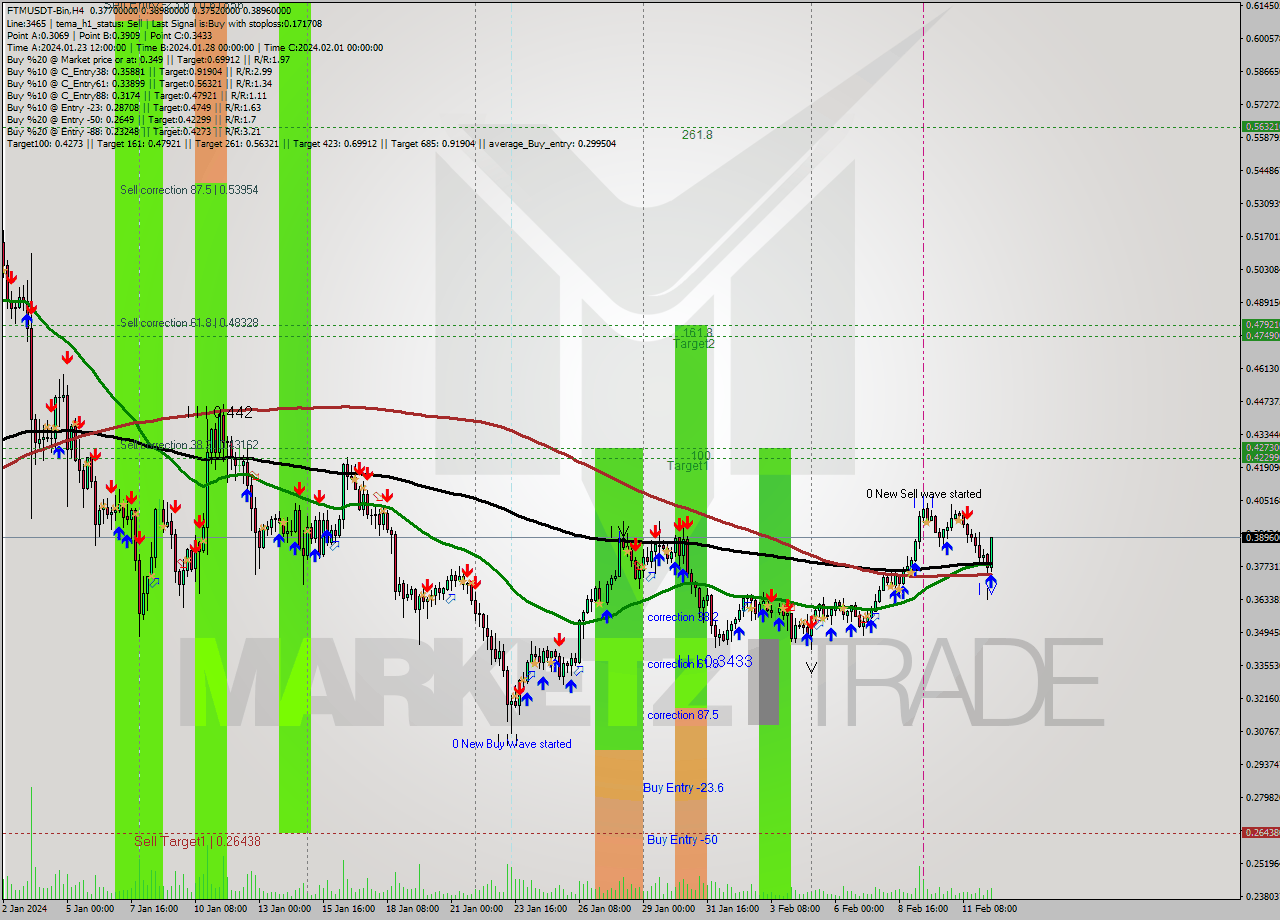Click the 'Buy Entry -50' label
1280x920 pixels.
point(682,840)
